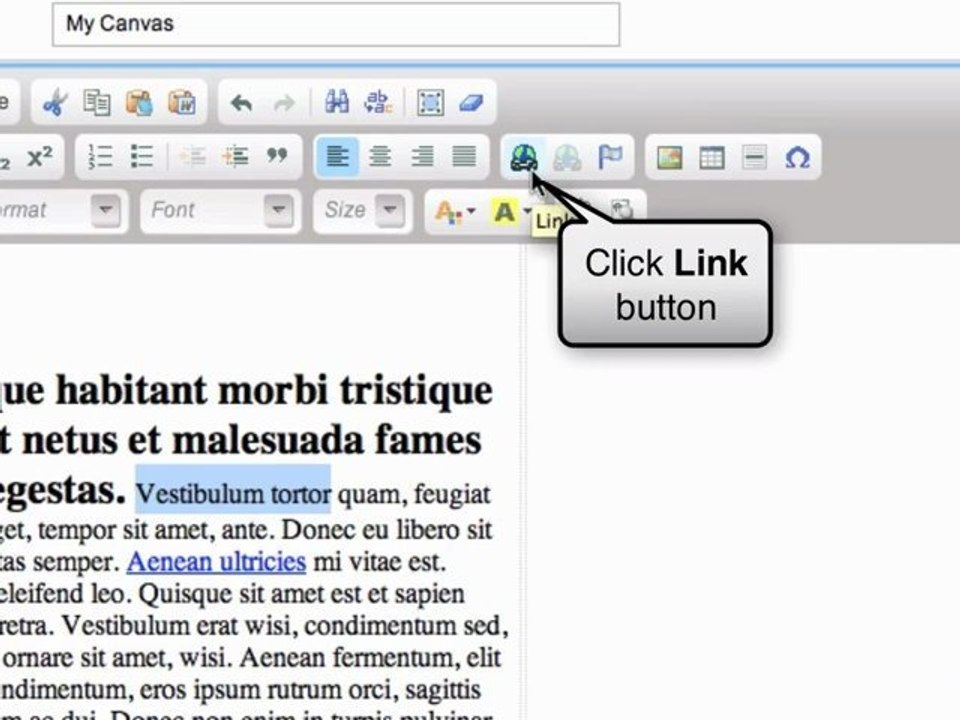Click the Paste clipboard icon
Viewport: 960px width, 720px height.
[139, 103]
